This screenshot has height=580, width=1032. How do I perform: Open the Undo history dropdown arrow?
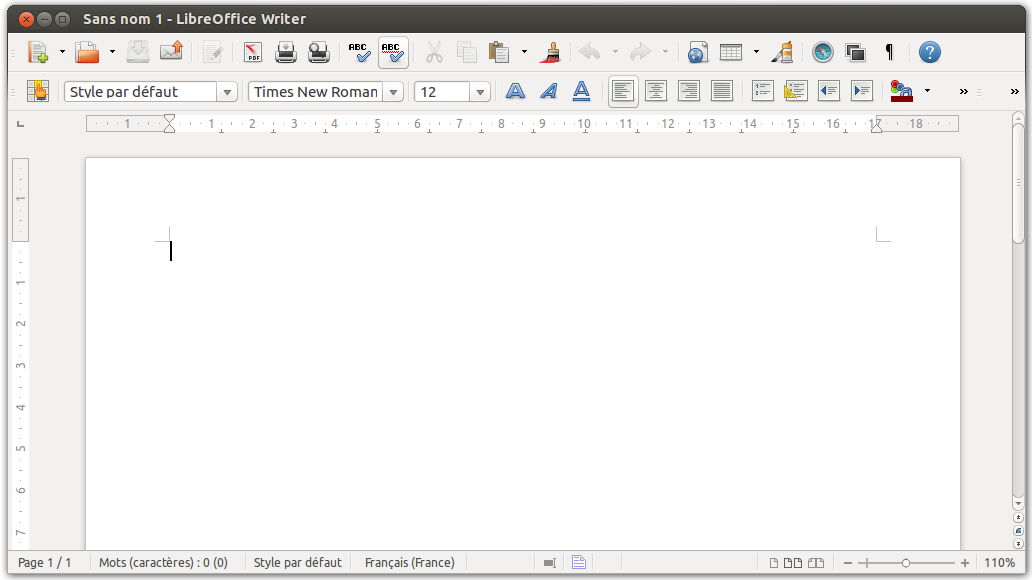point(615,52)
